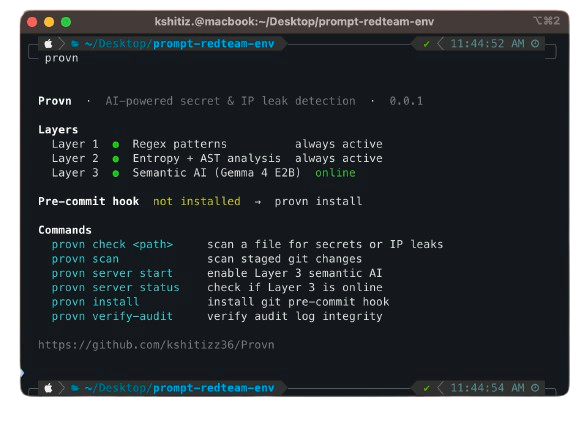This screenshot has width=584, height=427.
Task: Close the terminal window with red button
Action: pos(32,22)
